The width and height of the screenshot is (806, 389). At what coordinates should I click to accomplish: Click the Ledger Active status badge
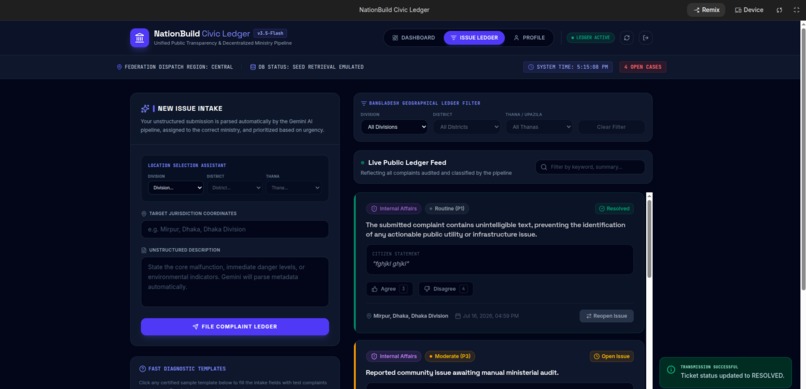[590, 38]
